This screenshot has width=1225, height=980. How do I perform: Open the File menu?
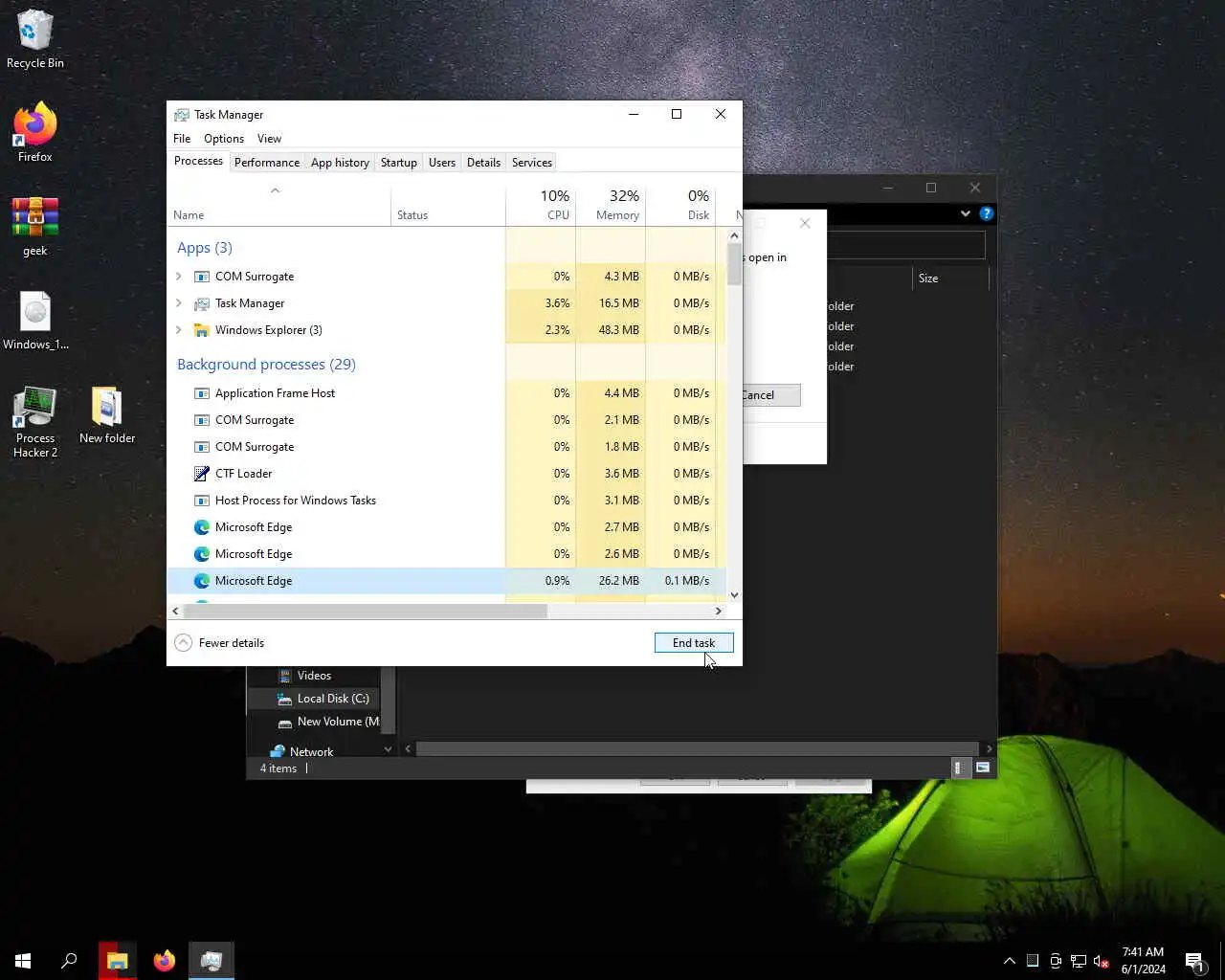182,139
